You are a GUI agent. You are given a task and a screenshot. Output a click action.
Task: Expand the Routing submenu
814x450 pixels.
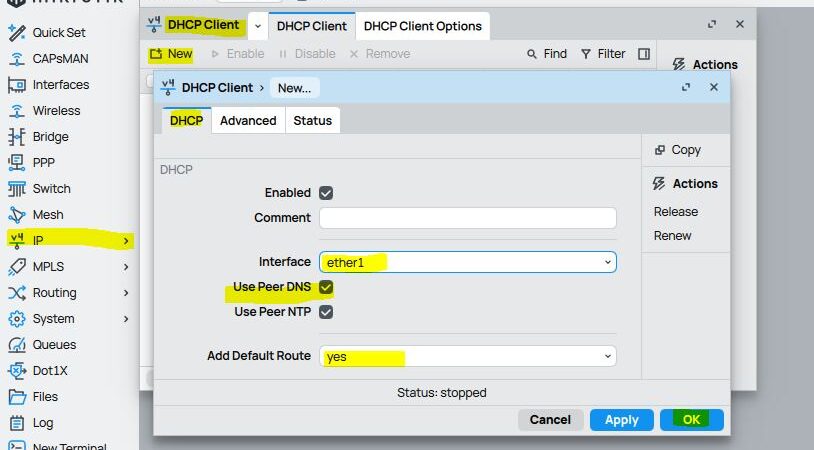point(126,293)
